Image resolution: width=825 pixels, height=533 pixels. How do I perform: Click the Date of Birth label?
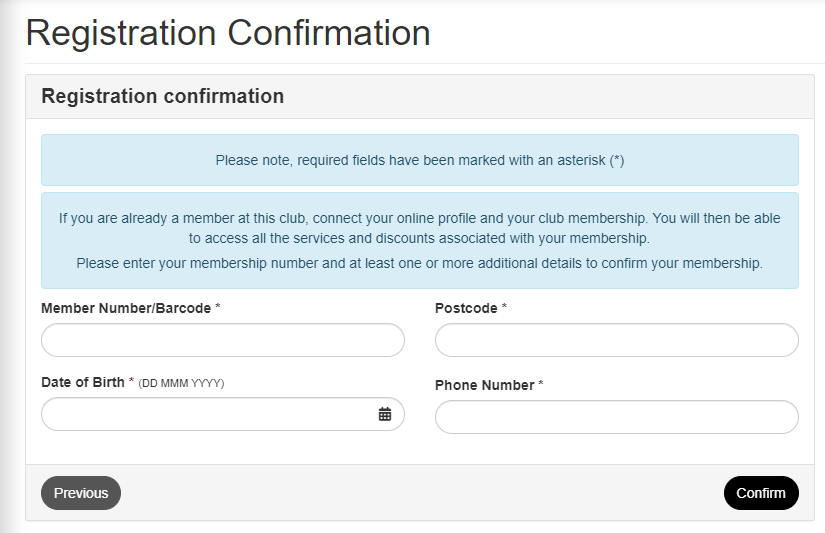[83, 382]
